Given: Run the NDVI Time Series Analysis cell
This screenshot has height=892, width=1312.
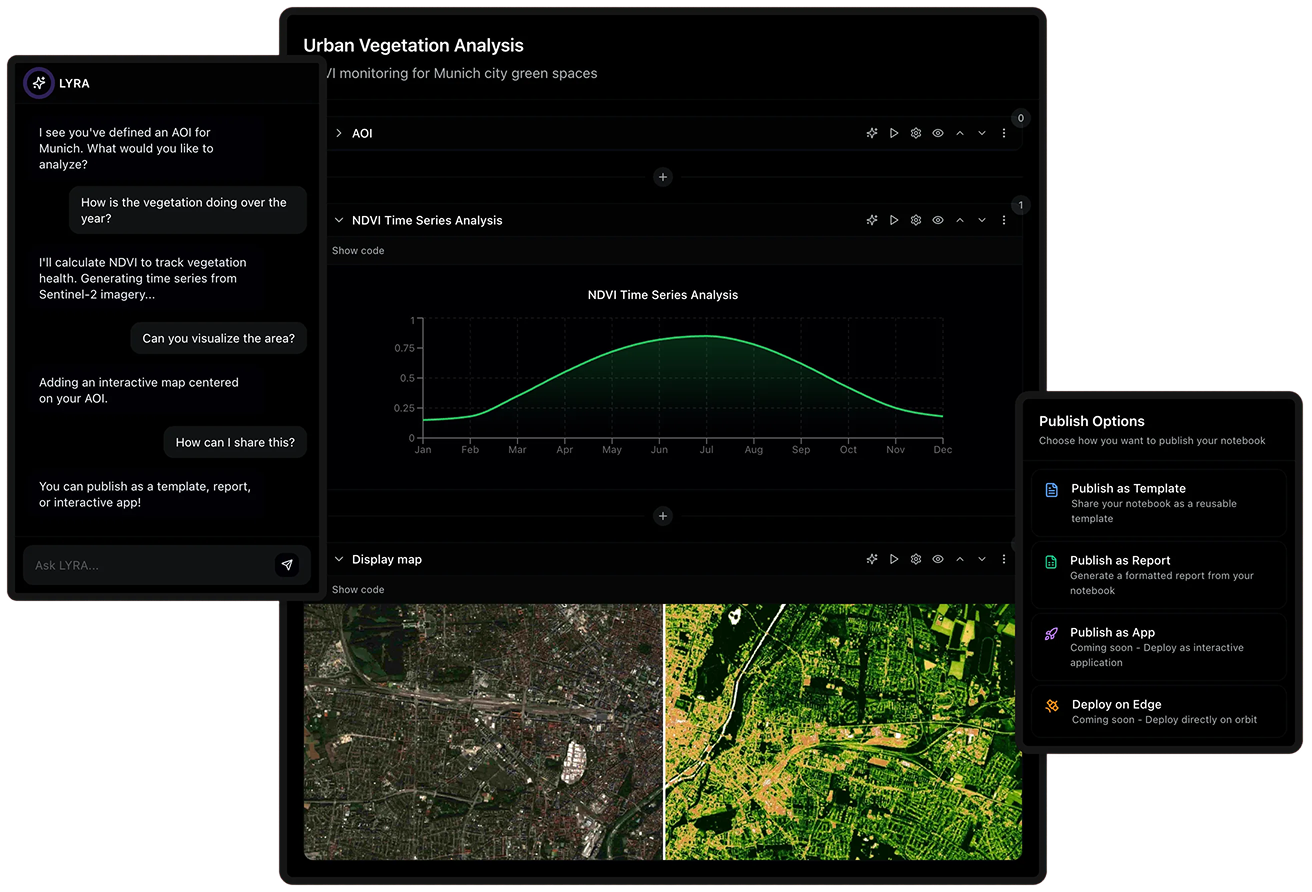Looking at the screenshot, I should pyautogui.click(x=893, y=219).
